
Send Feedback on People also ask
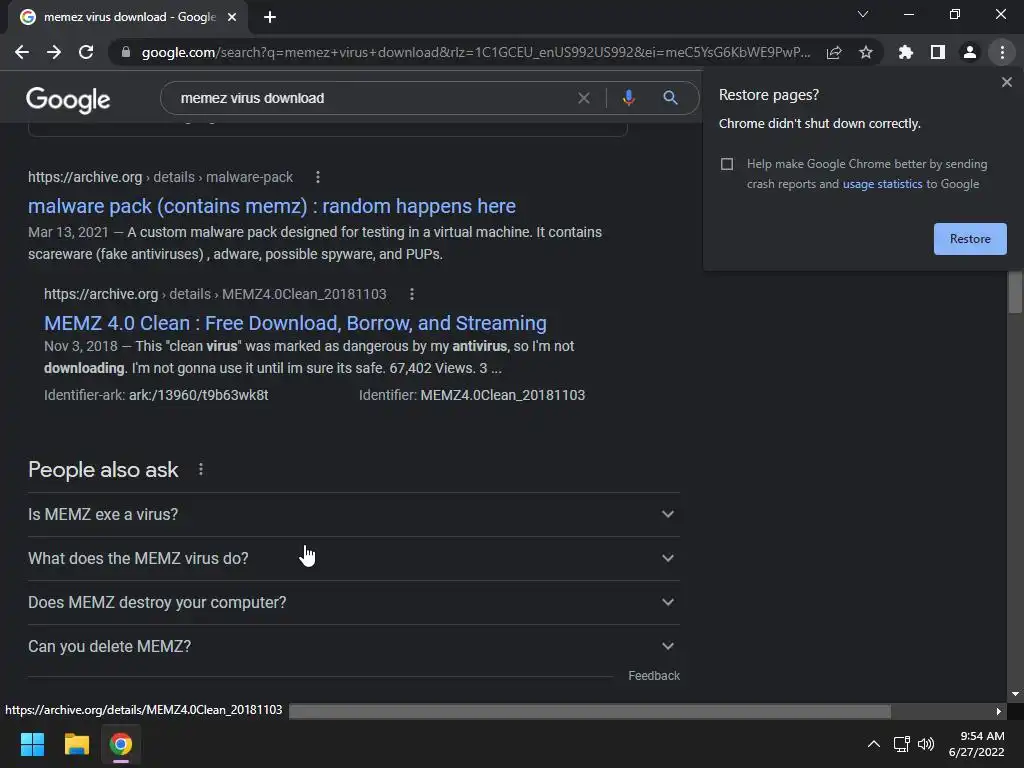click(654, 676)
